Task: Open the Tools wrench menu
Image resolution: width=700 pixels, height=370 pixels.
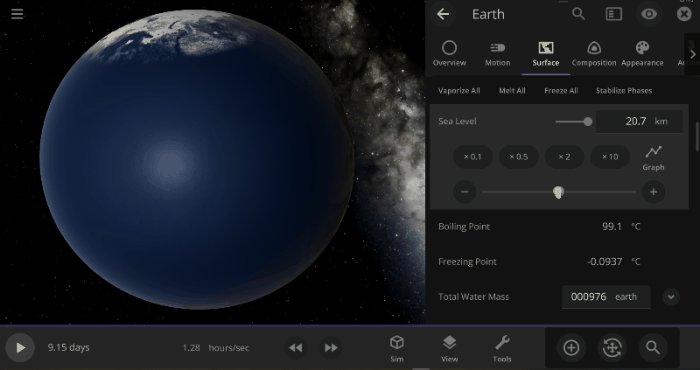Action: [x=502, y=349]
